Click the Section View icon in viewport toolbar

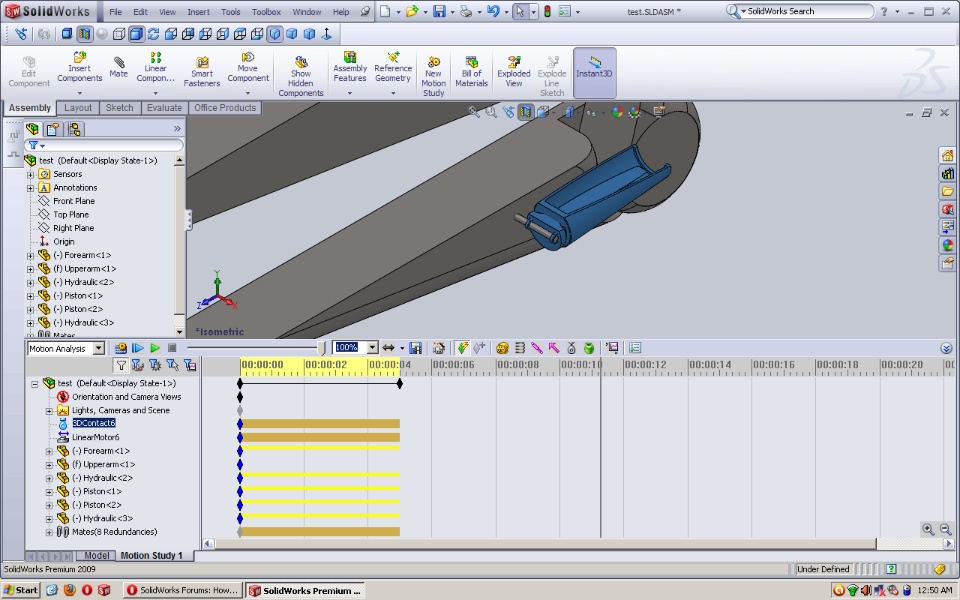coord(526,112)
